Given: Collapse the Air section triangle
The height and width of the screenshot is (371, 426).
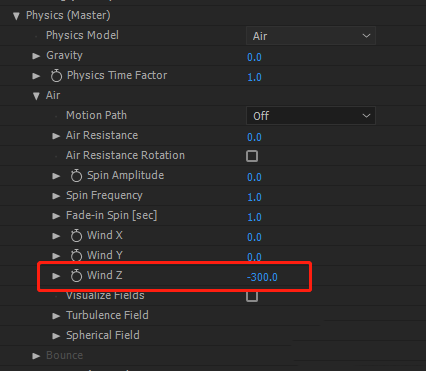Looking at the screenshot, I should (36, 96).
